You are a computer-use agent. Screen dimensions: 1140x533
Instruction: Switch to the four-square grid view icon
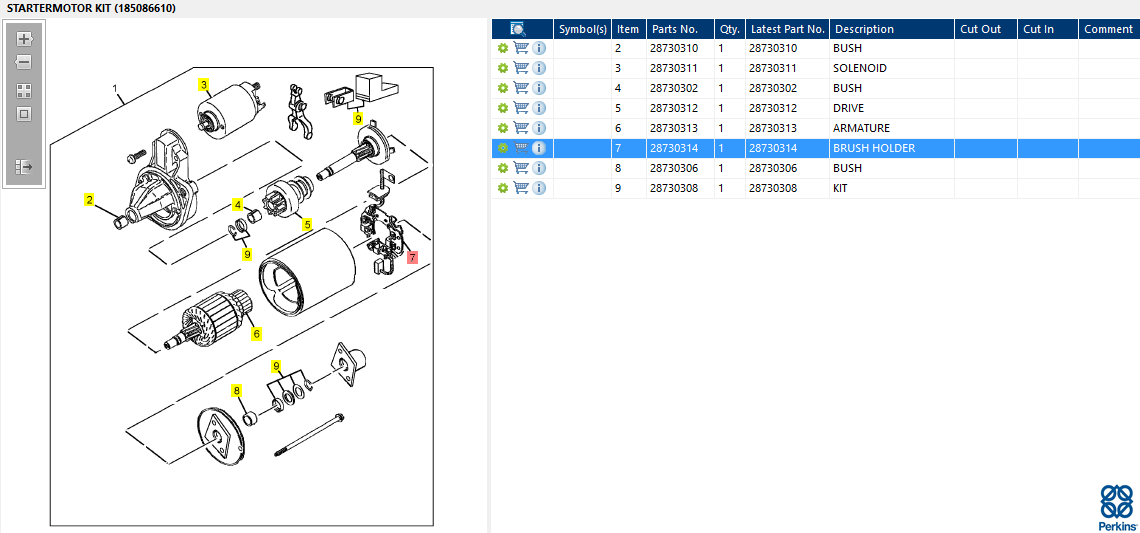click(24, 91)
